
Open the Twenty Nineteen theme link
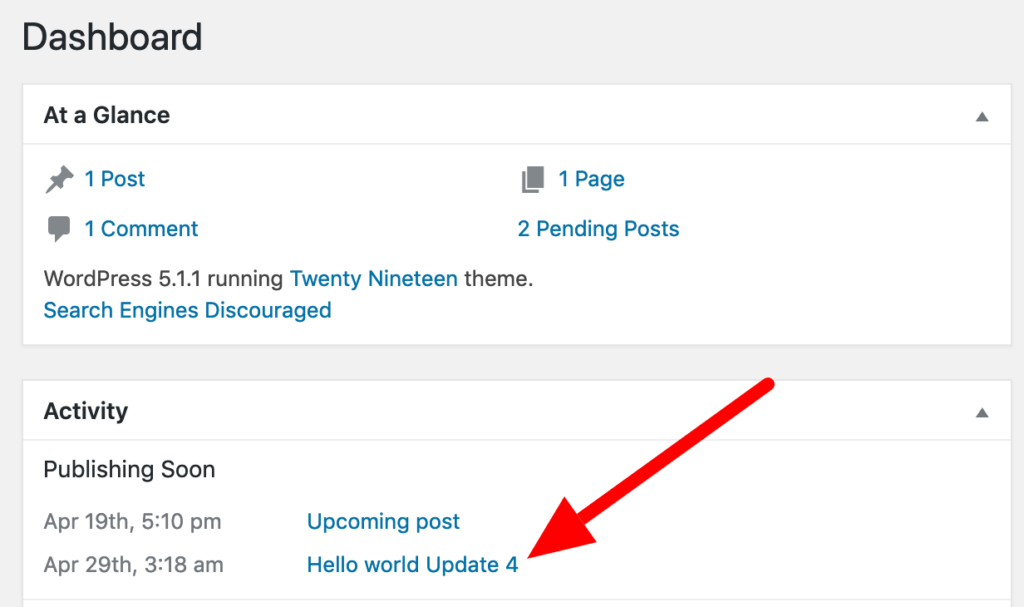373,279
